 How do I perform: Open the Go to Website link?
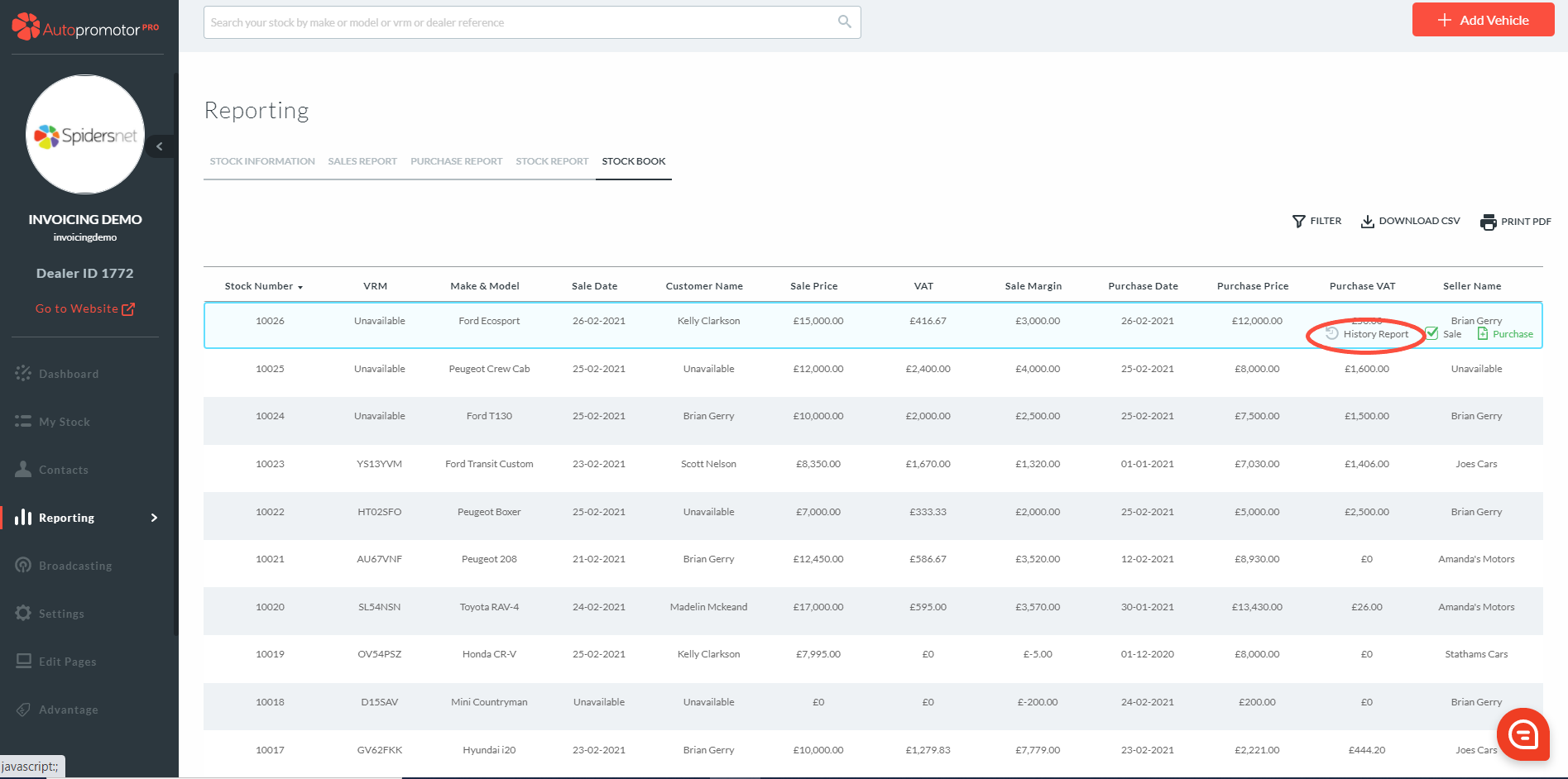click(x=84, y=308)
